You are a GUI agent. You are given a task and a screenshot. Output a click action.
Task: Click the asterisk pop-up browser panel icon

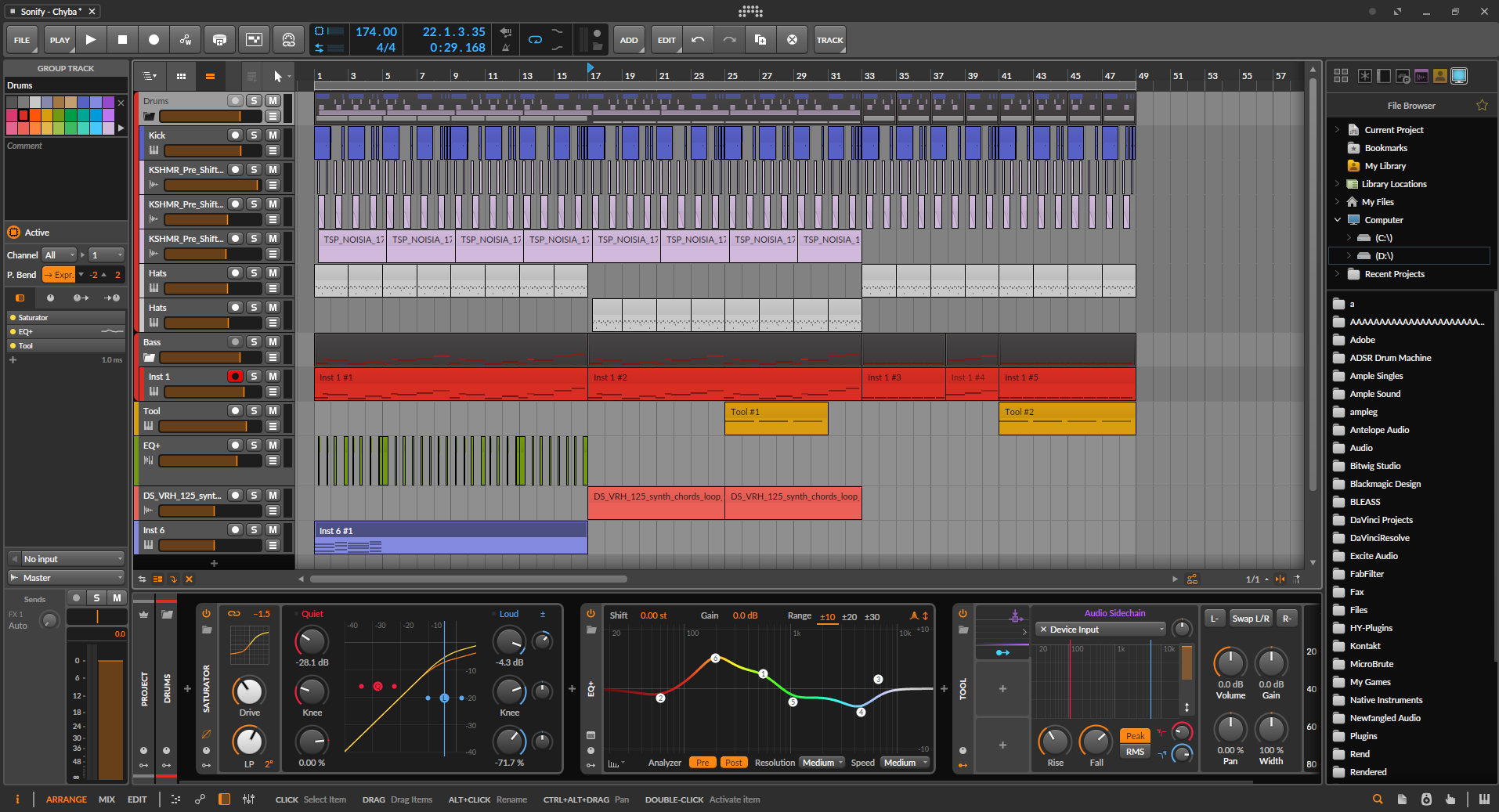point(1364,75)
